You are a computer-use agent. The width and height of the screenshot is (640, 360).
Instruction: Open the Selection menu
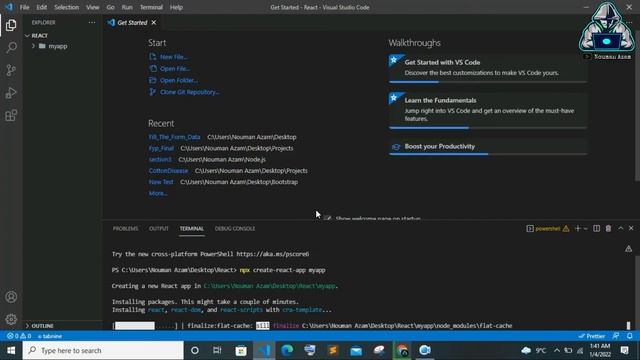67,7
